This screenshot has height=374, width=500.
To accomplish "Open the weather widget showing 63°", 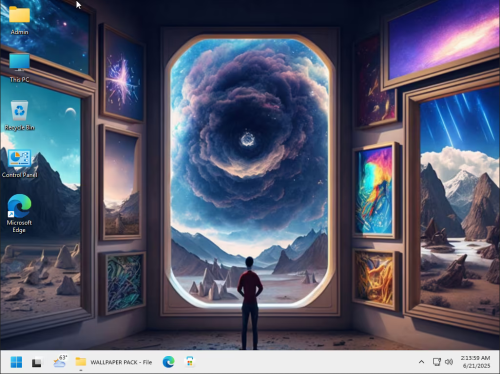I will tap(60, 361).
